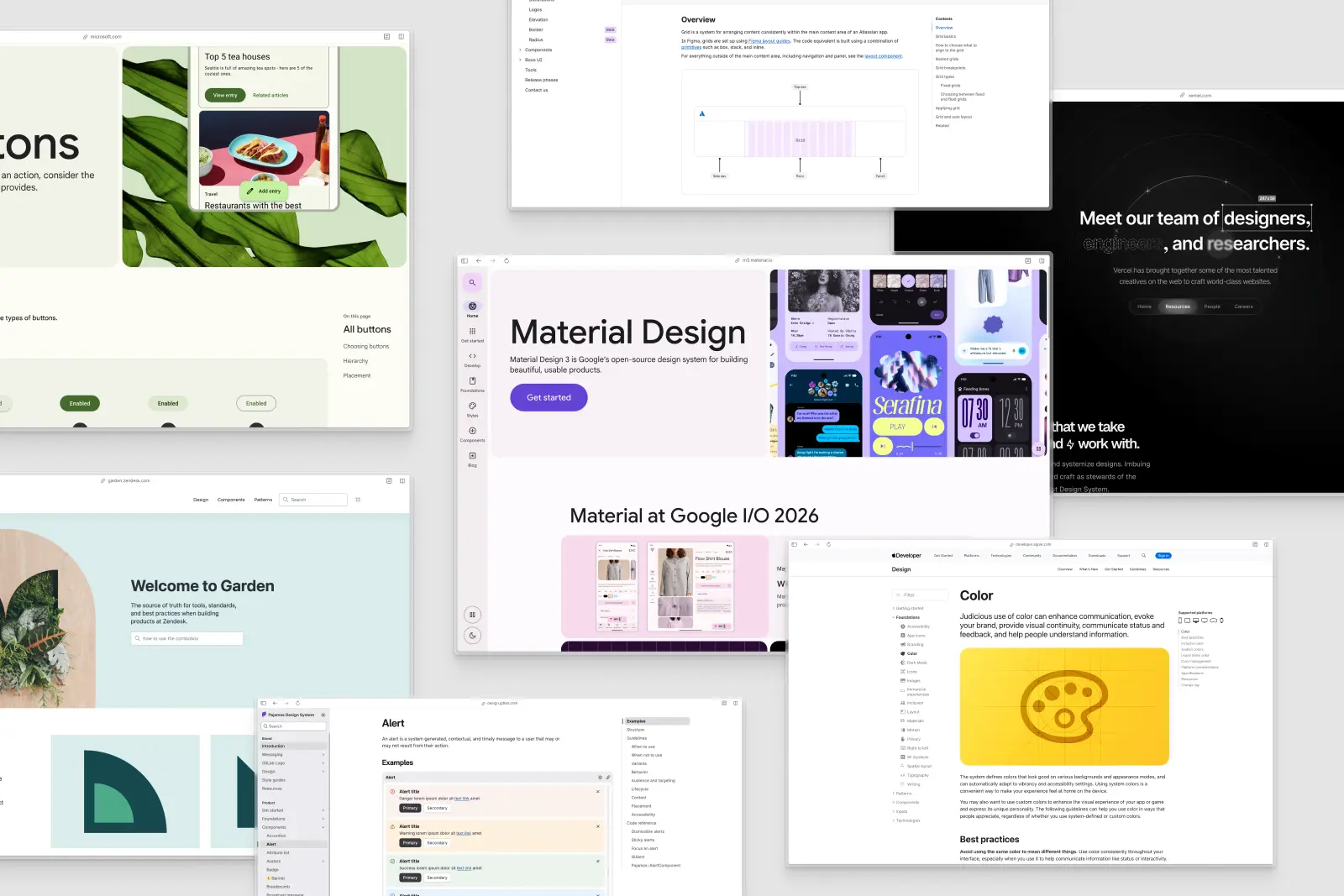Select Resources pill on Vercel page

(x=1178, y=307)
